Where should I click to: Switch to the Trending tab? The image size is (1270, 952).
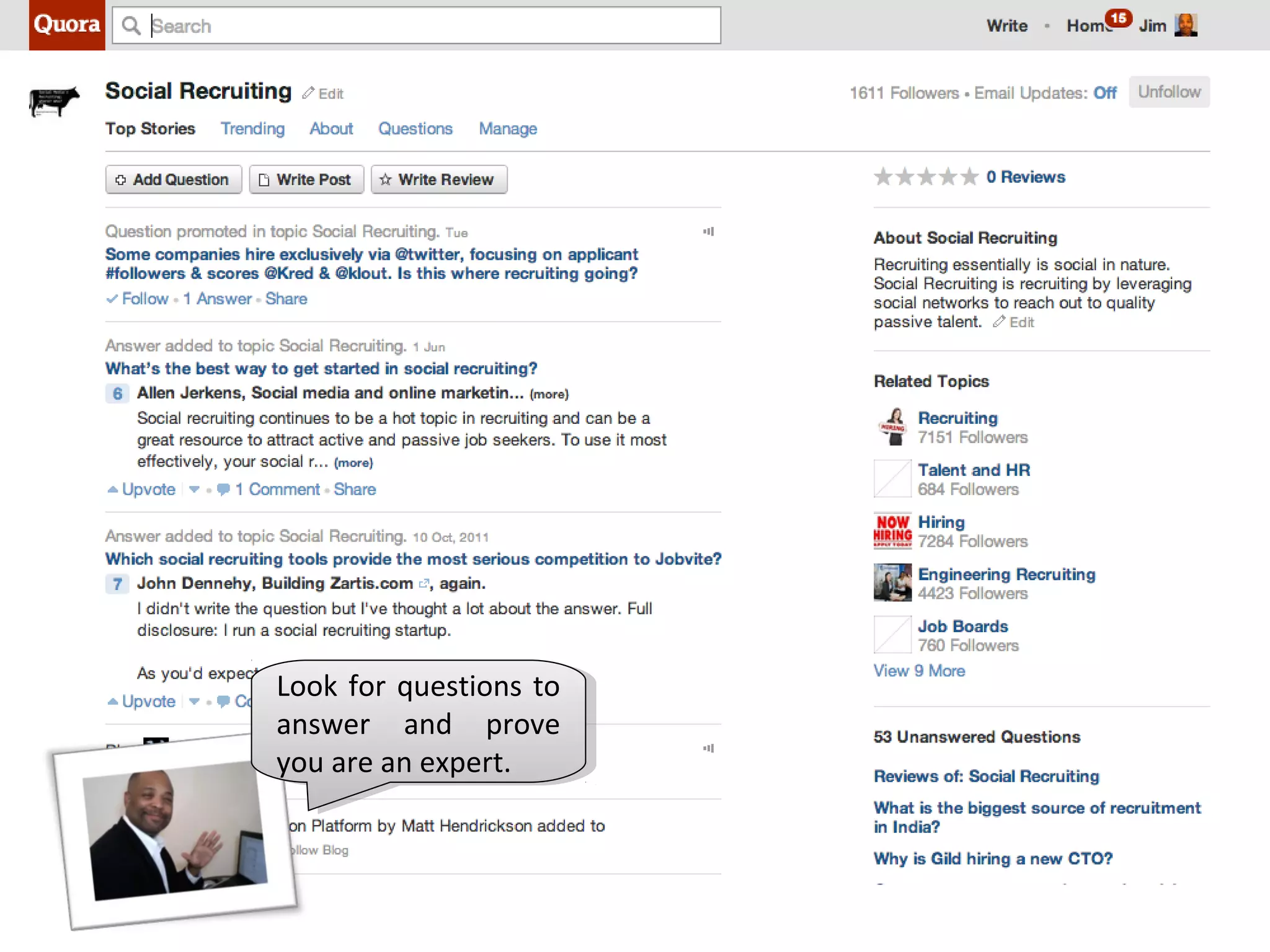coord(252,129)
